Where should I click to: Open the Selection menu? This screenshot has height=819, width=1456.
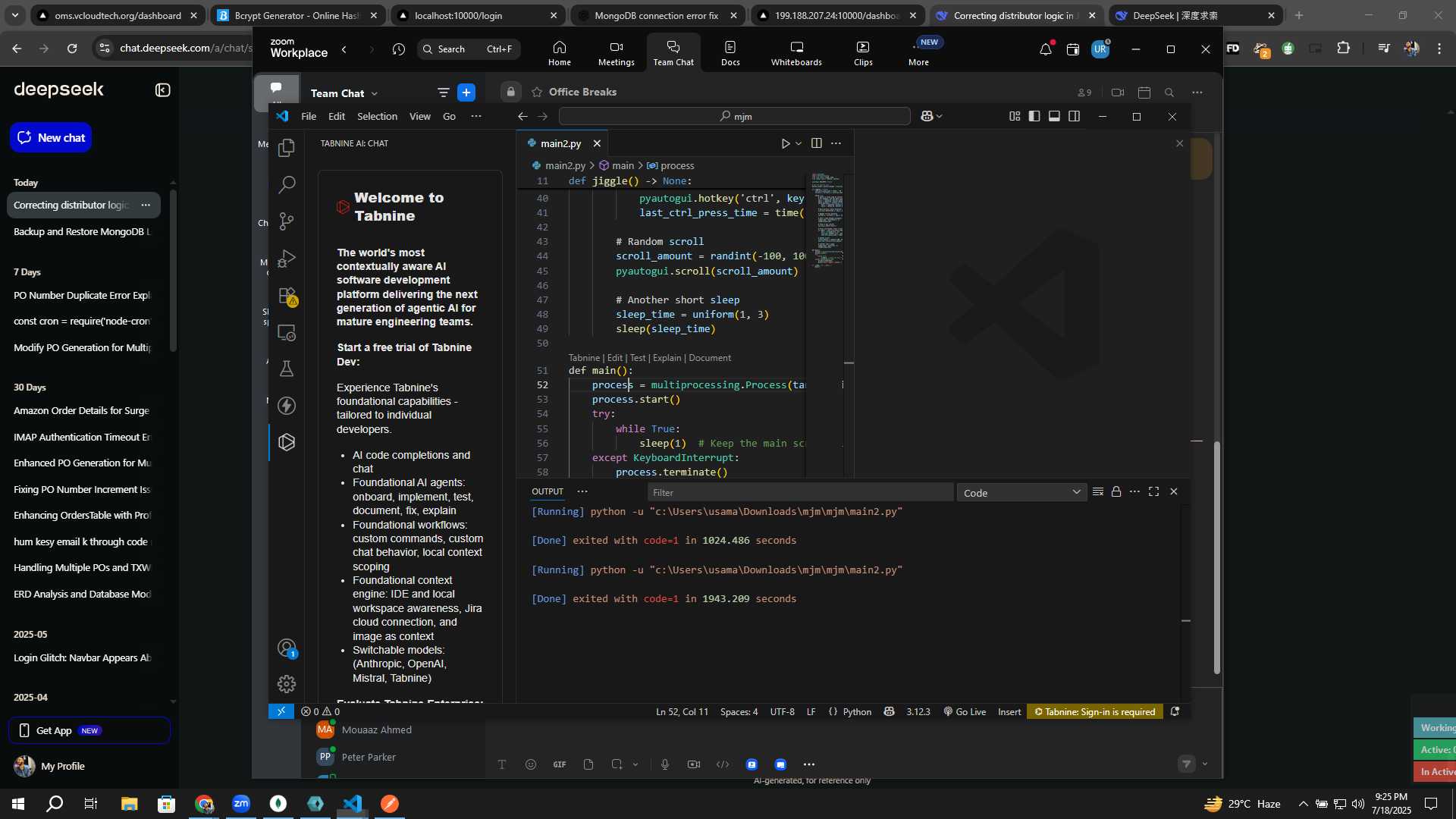coord(377,116)
